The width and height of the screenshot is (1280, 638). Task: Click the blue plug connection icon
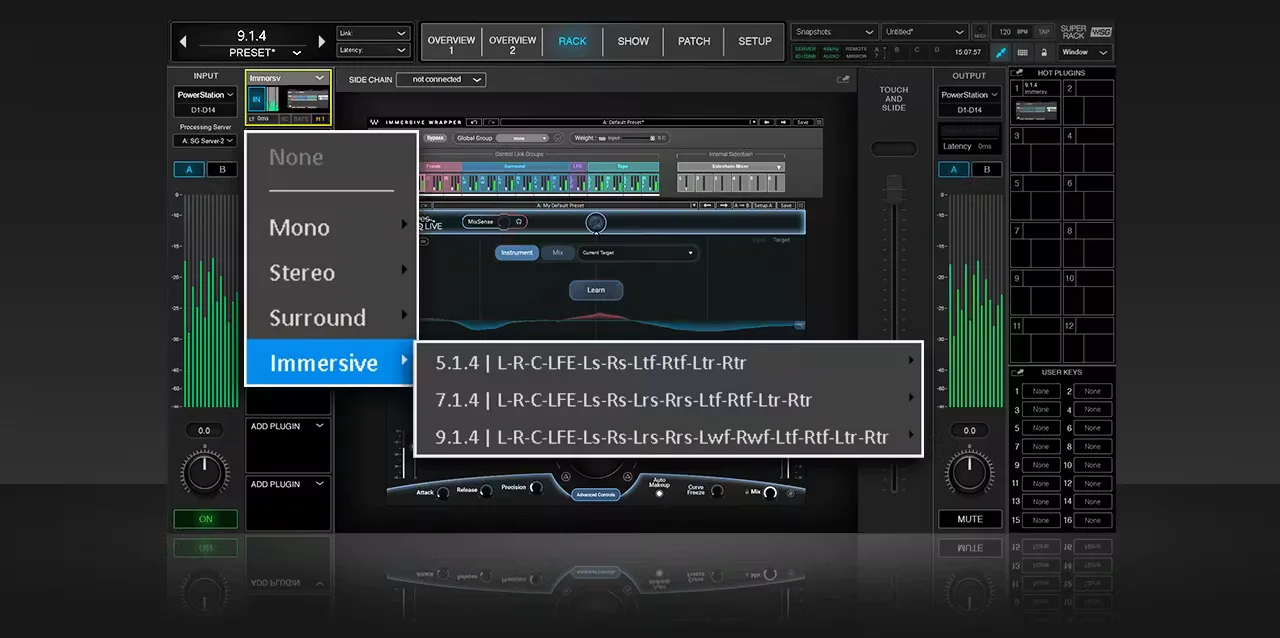pos(999,52)
